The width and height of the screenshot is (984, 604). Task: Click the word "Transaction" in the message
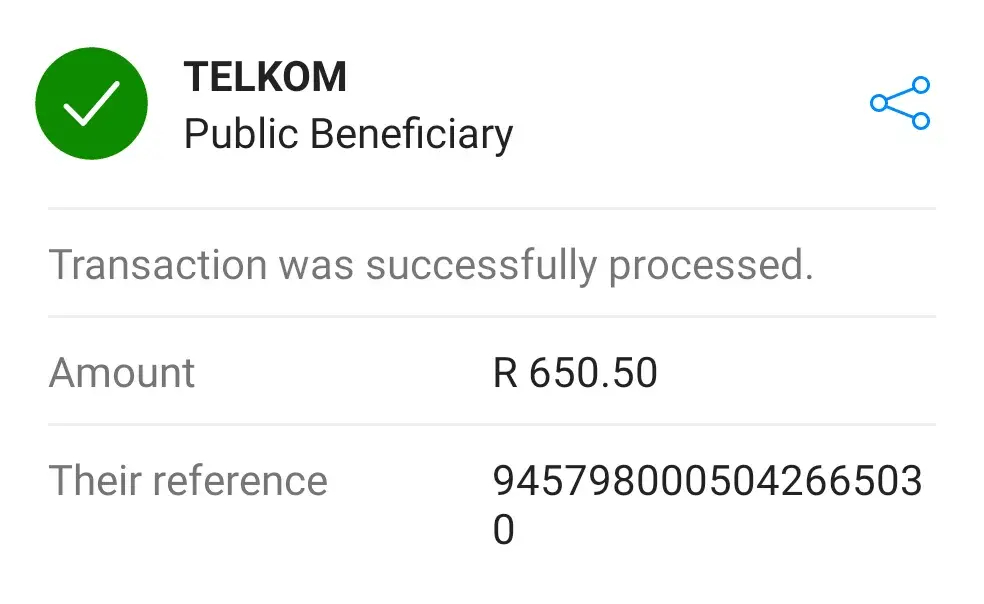coord(158,265)
